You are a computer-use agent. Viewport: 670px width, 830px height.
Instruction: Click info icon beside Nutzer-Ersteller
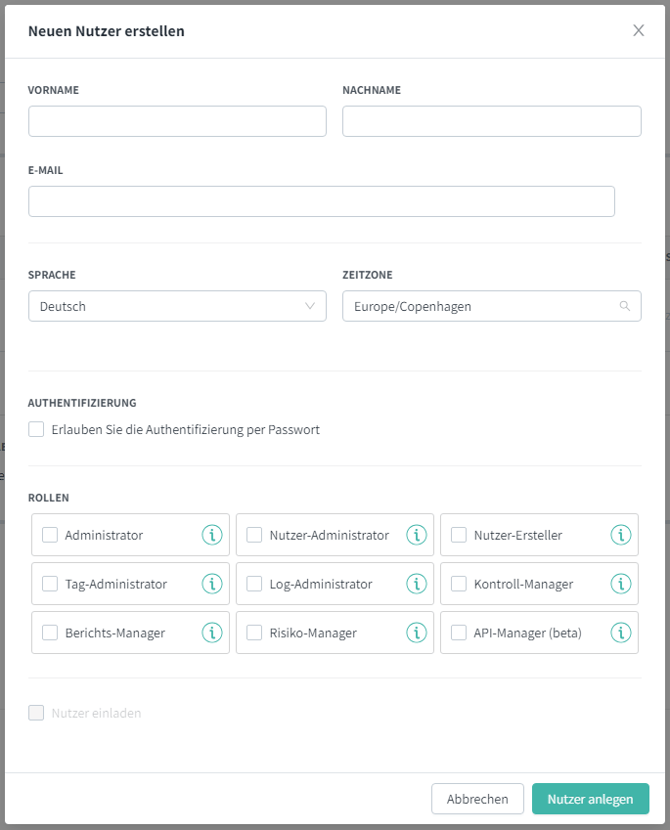(621, 535)
